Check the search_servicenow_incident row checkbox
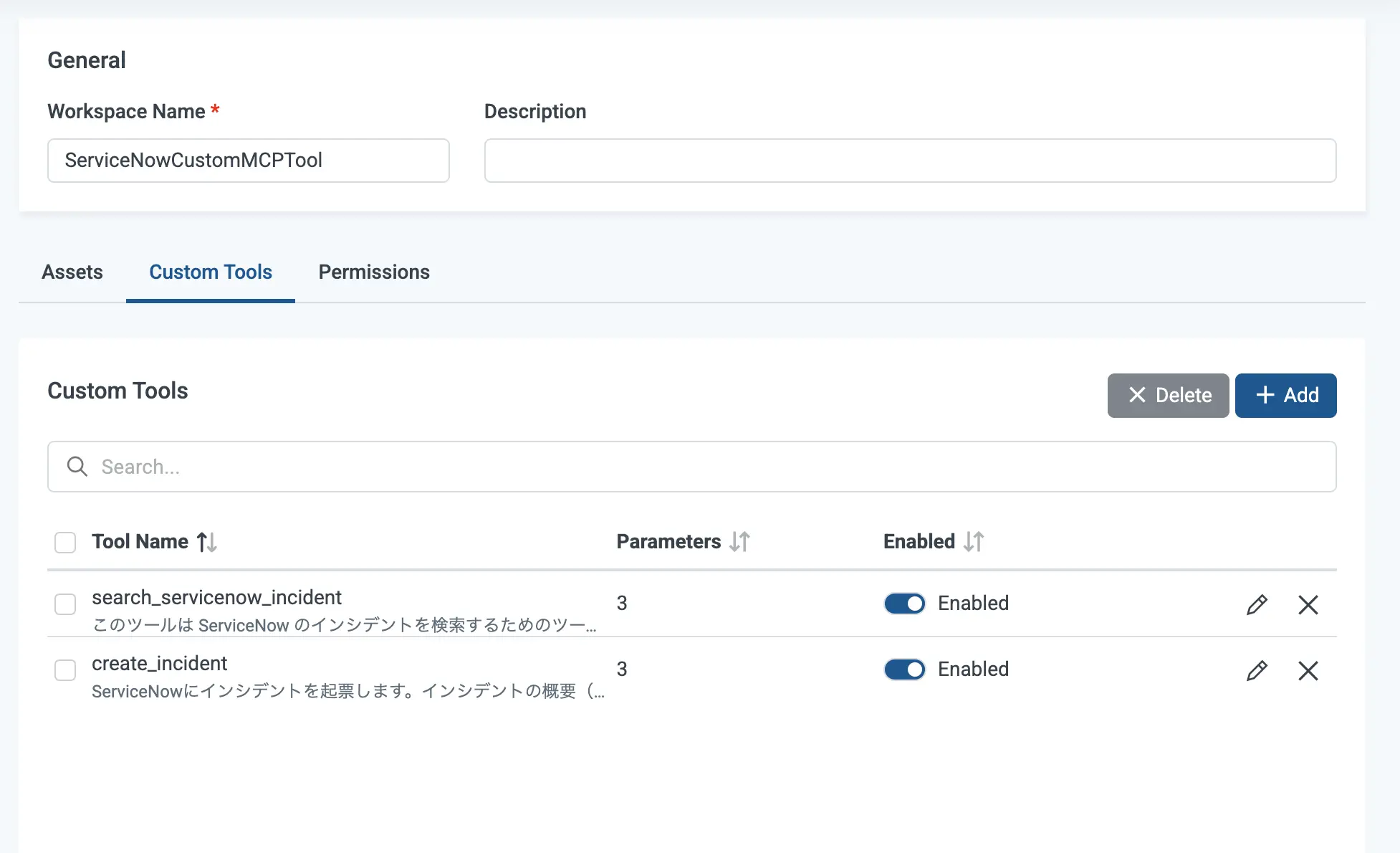This screenshot has width=1400, height=853. point(65,604)
